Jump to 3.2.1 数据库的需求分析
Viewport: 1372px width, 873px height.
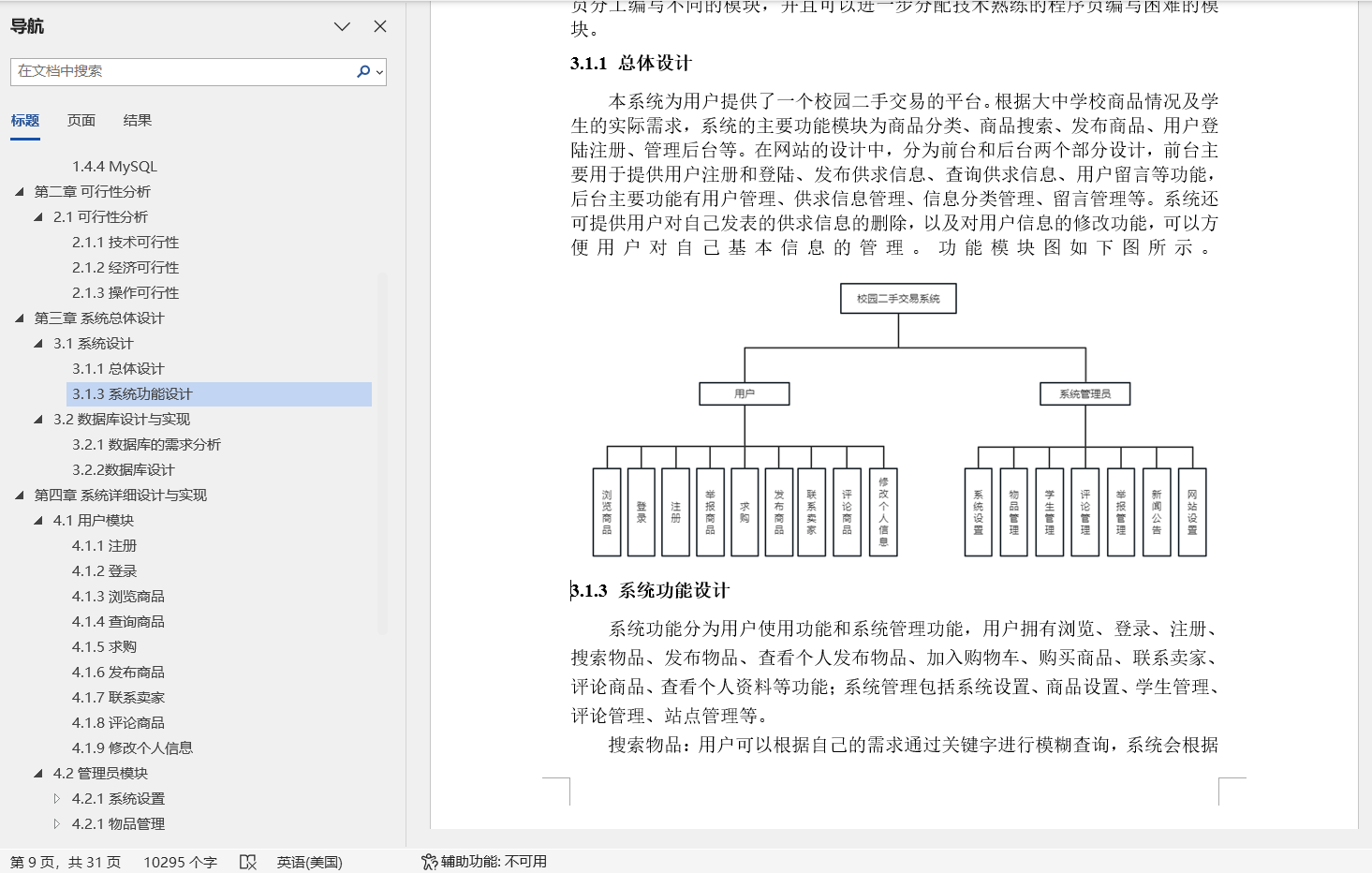point(146,445)
